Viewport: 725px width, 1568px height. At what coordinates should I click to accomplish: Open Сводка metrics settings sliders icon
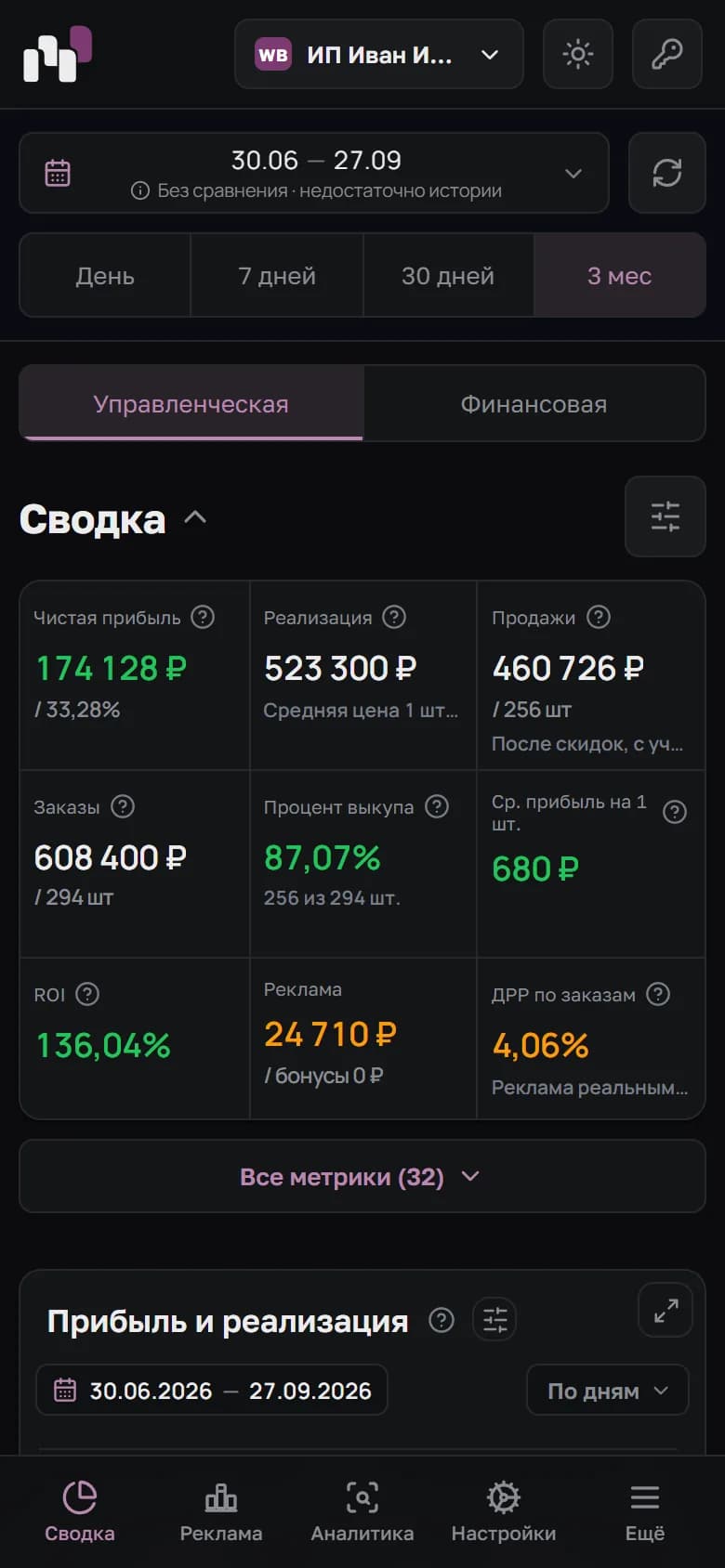tap(666, 516)
